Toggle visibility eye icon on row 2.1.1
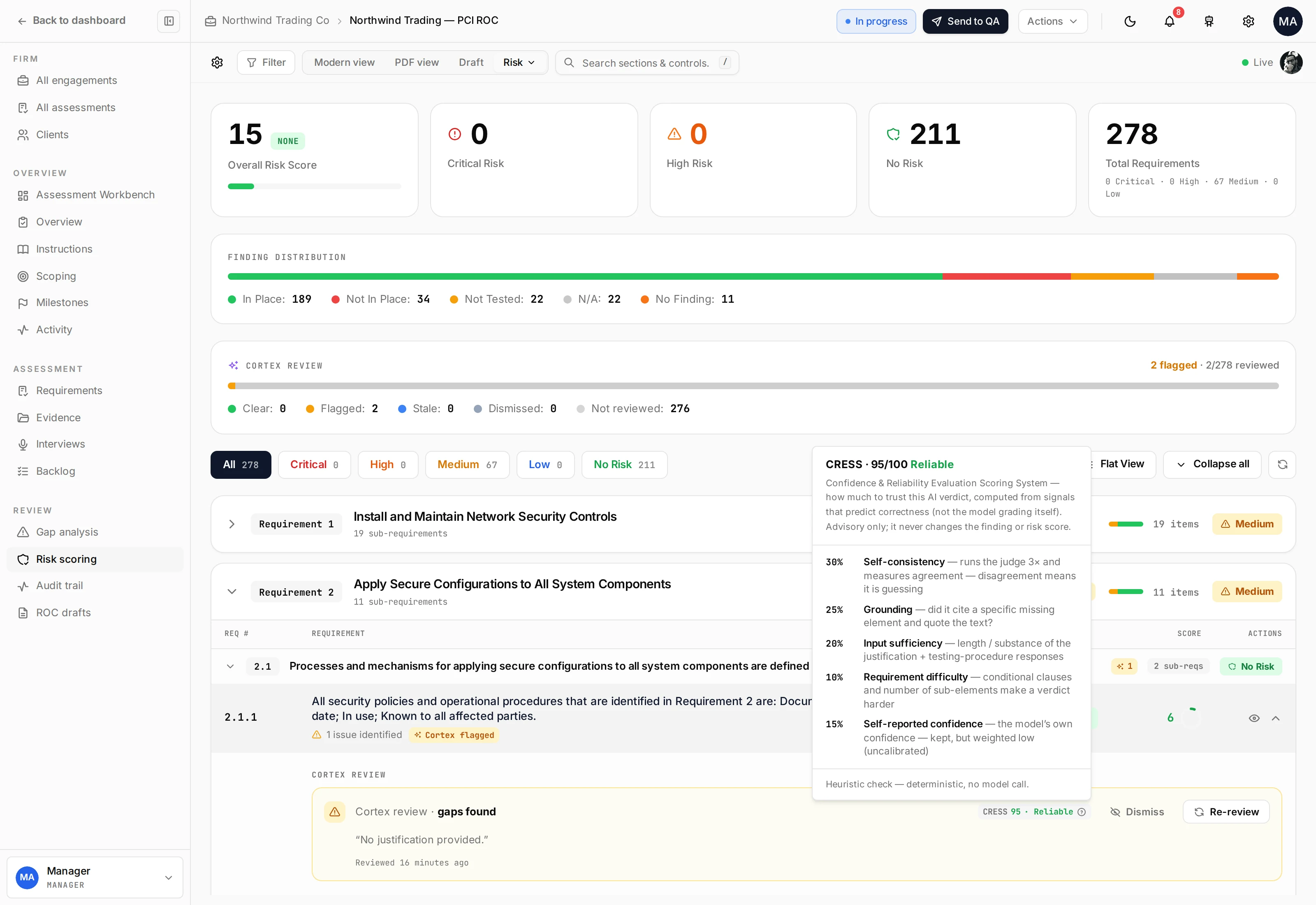The width and height of the screenshot is (1316, 905). 1253,718
